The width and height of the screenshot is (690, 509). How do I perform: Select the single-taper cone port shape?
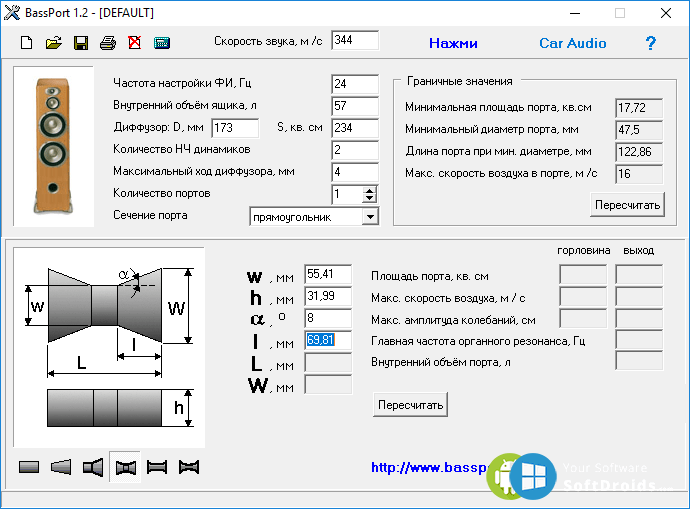tap(61, 466)
